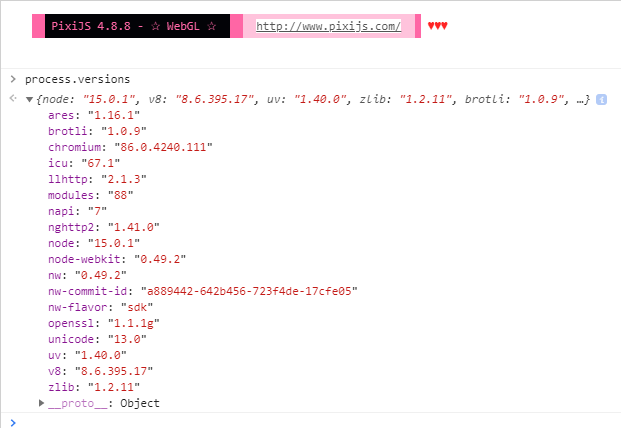Select the nw-flavor "sdk" property row
The width and height of the screenshot is (621, 428).
[x=101, y=307]
